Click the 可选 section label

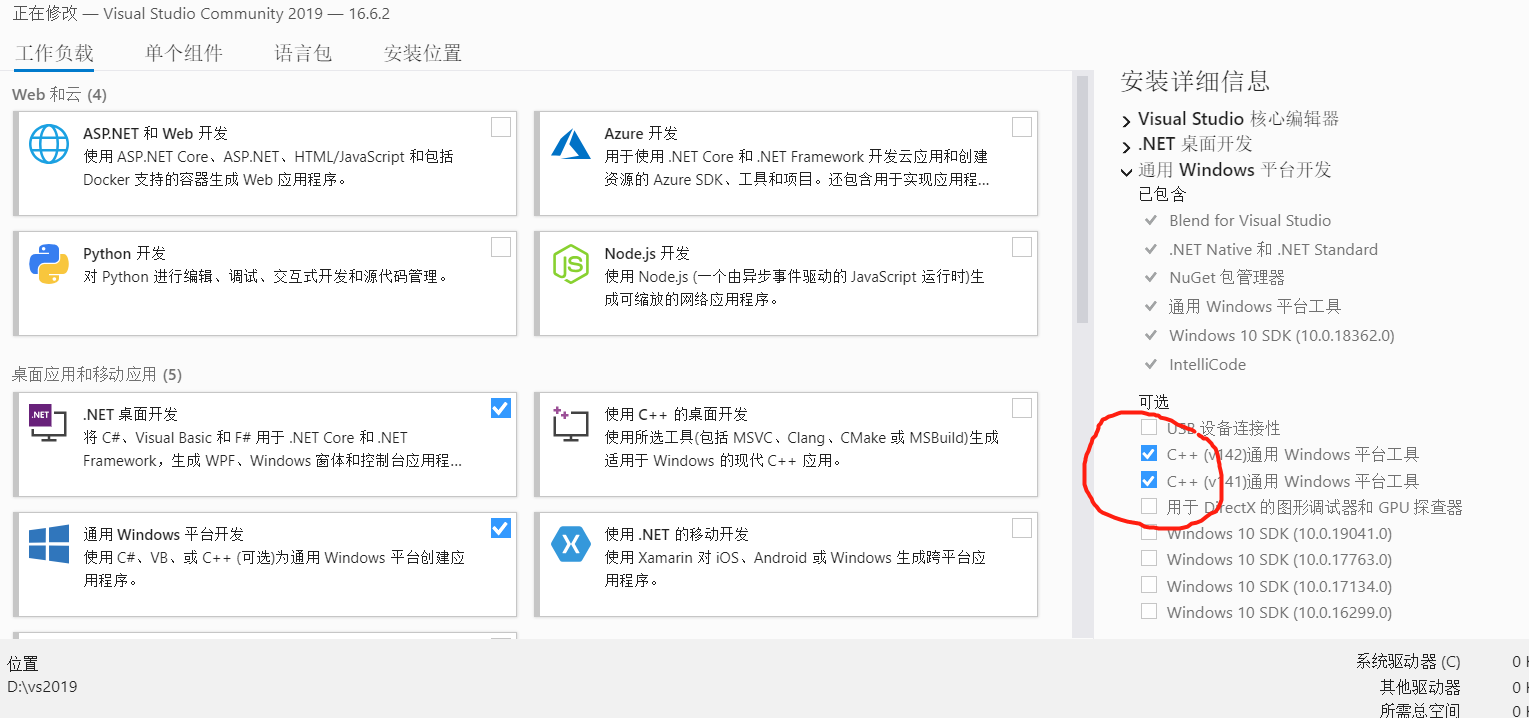pyautogui.click(x=1154, y=402)
